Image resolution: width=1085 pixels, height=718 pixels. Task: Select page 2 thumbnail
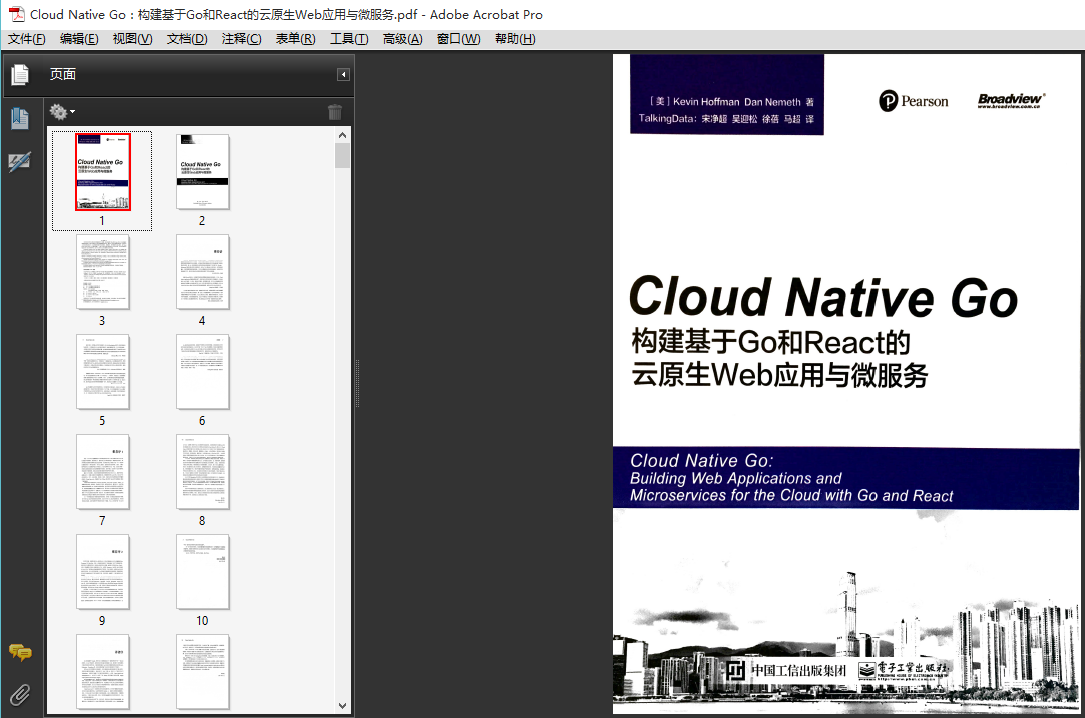[202, 172]
